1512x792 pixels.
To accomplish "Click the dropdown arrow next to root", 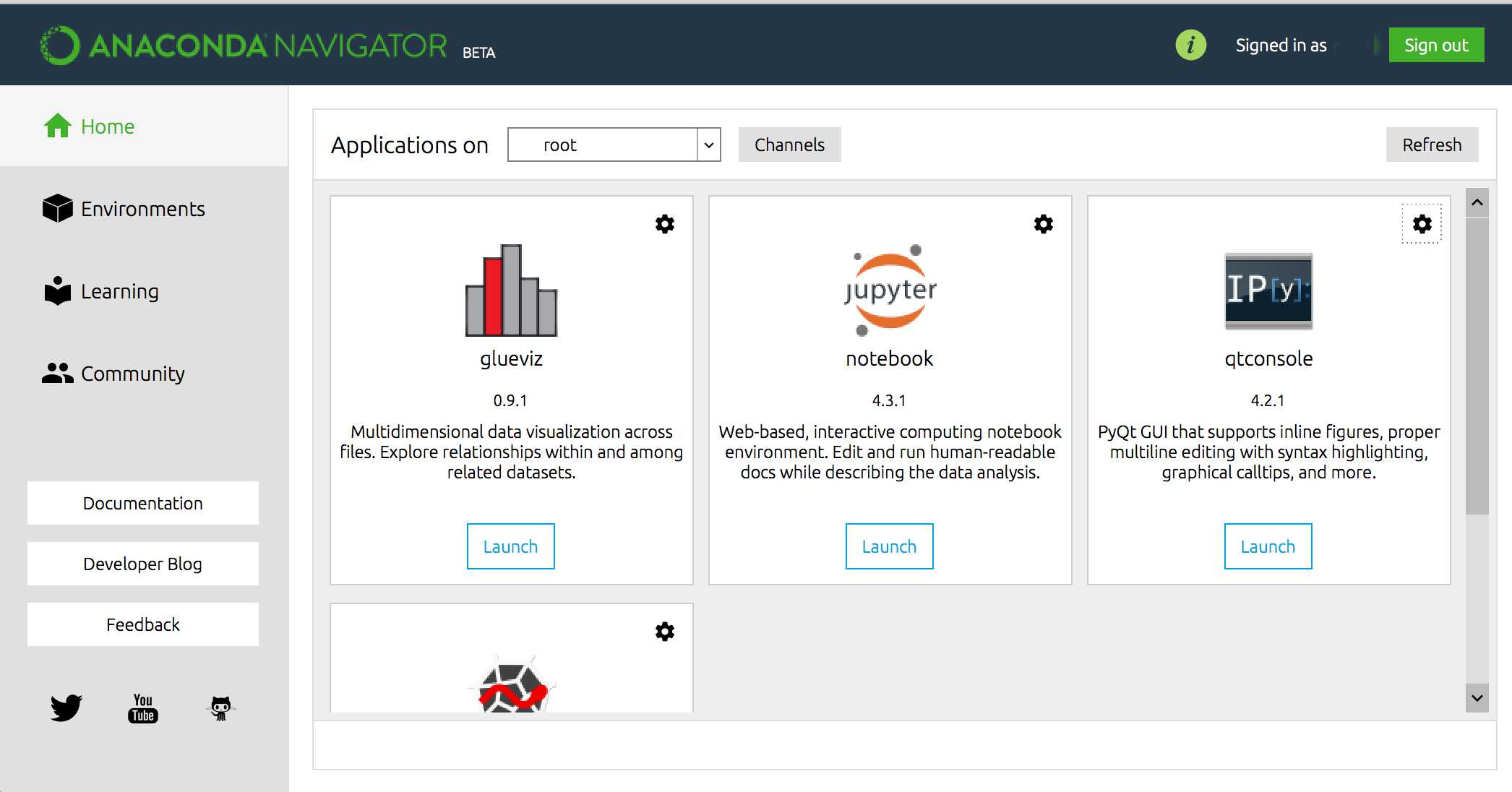I will click(x=709, y=145).
